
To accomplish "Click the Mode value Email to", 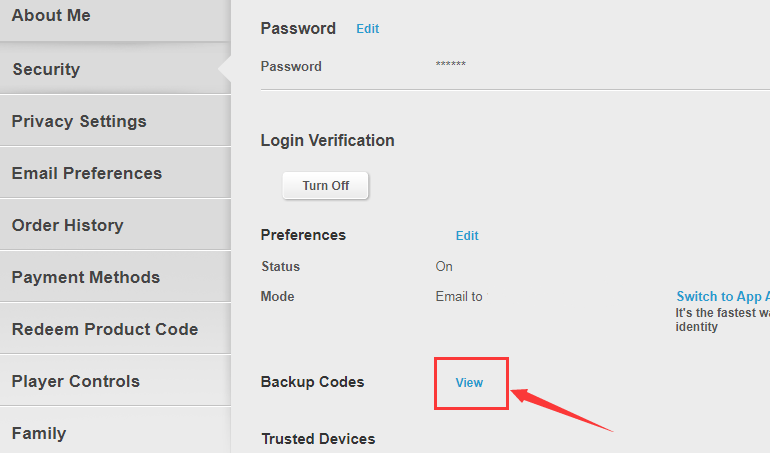I will coord(459,297).
